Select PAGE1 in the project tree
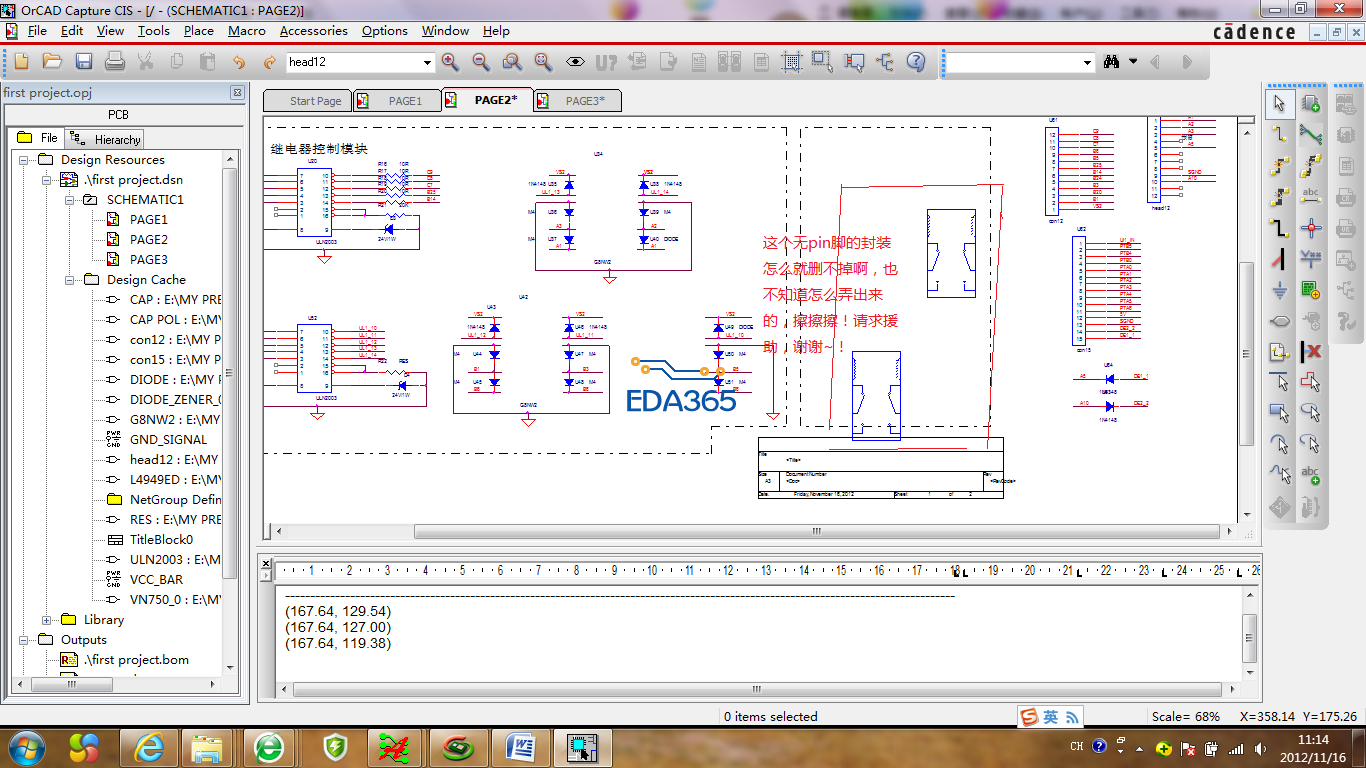 tap(148, 220)
